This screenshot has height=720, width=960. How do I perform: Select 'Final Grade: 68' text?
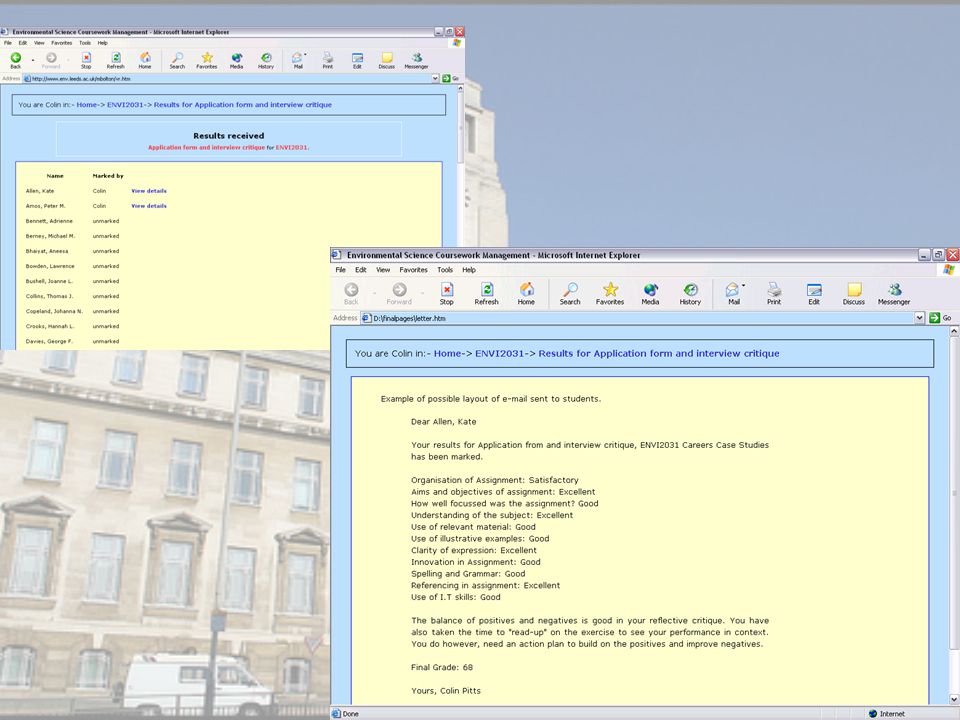click(442, 667)
